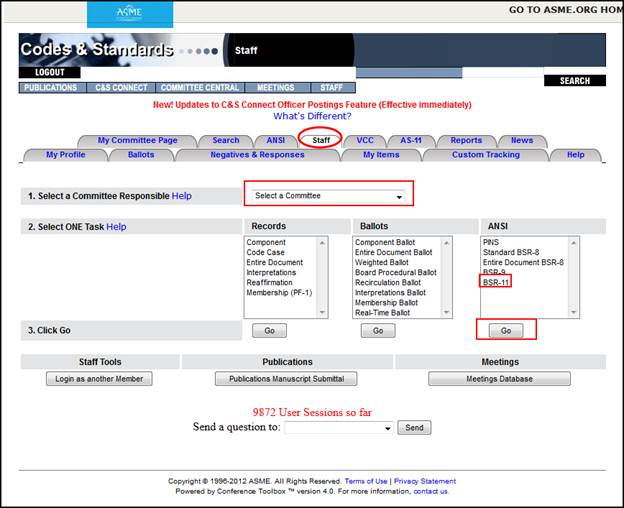Select Membership (PF-1) in Records list
624x508 pixels.
(x=279, y=293)
